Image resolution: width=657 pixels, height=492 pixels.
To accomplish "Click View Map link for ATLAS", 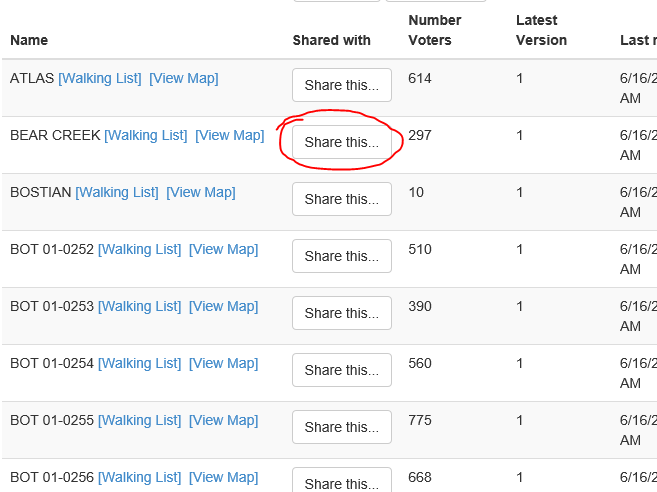I will click(x=183, y=78).
